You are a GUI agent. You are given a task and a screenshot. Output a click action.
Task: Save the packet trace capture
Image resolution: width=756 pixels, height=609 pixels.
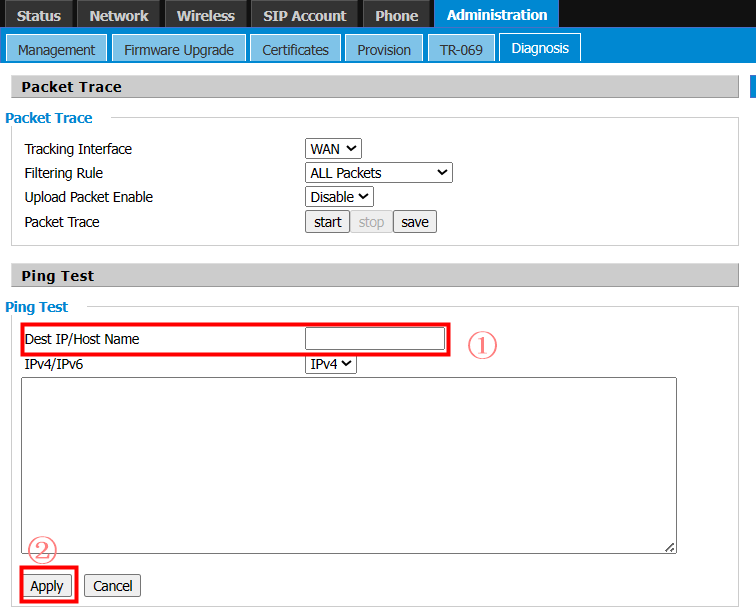415,222
